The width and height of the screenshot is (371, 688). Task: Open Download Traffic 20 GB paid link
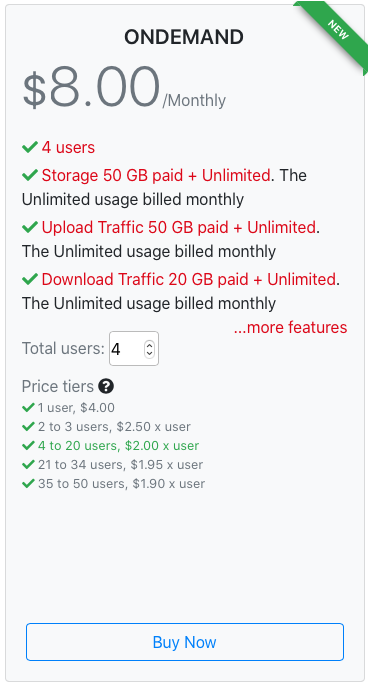[x=189, y=279]
